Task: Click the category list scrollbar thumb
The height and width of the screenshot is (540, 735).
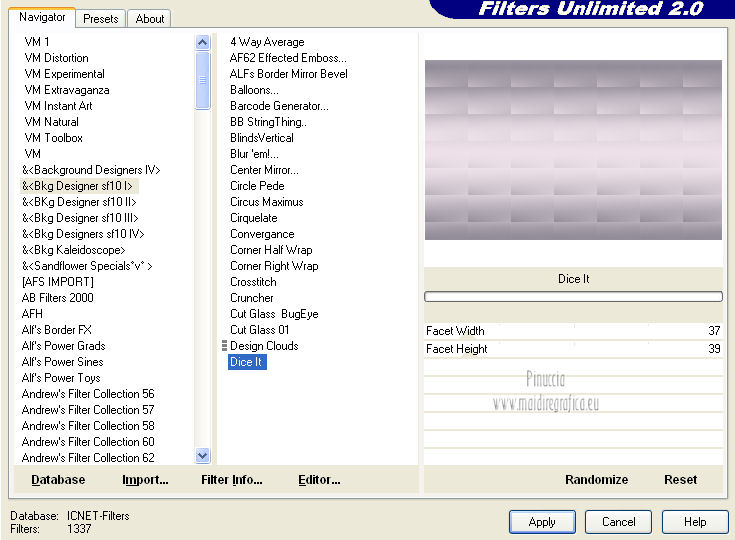Action: click(x=202, y=80)
